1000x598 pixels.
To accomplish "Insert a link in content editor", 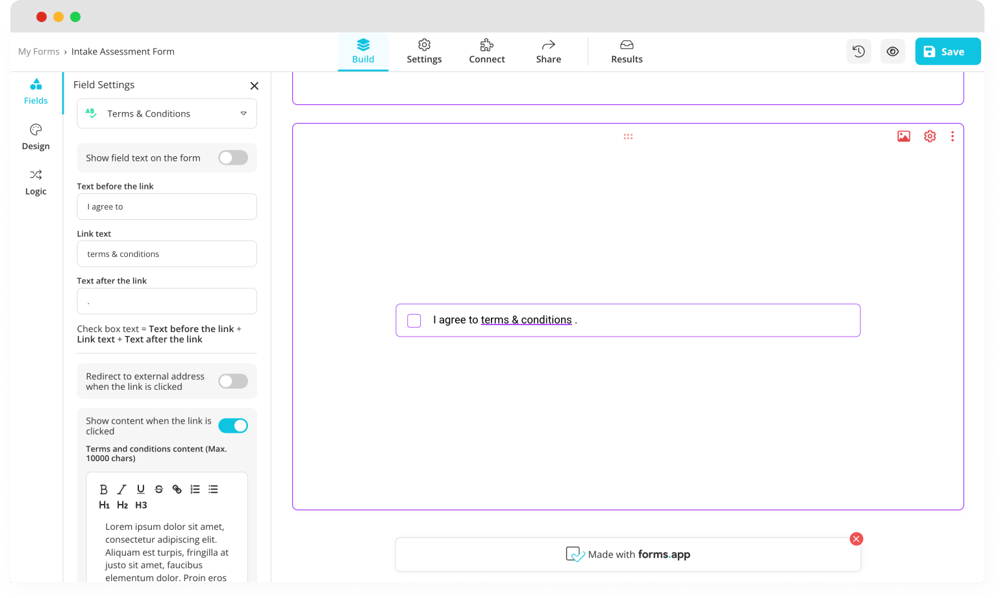I will coord(177,489).
